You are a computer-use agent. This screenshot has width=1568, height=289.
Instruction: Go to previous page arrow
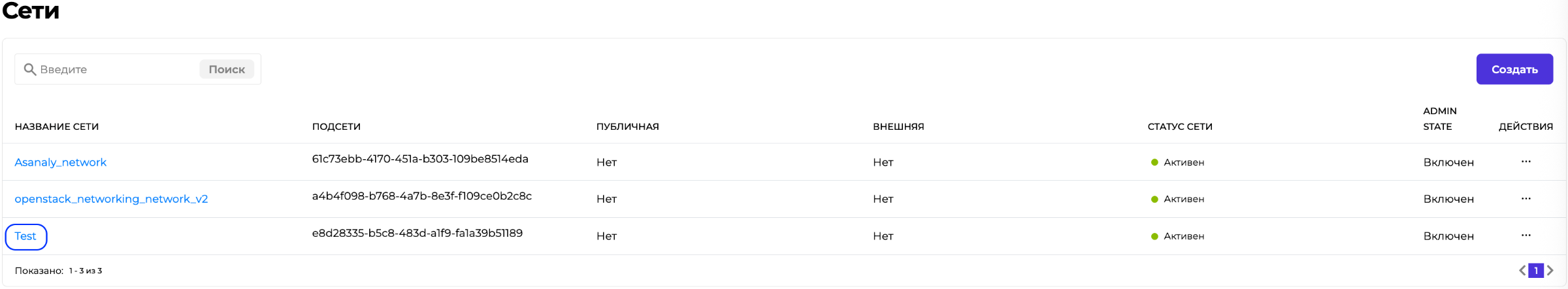pyautogui.click(x=1522, y=271)
